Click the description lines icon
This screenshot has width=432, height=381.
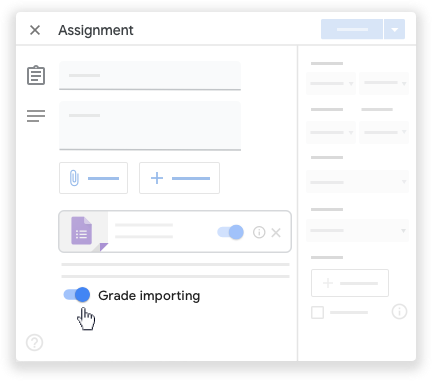pyautogui.click(x=36, y=116)
